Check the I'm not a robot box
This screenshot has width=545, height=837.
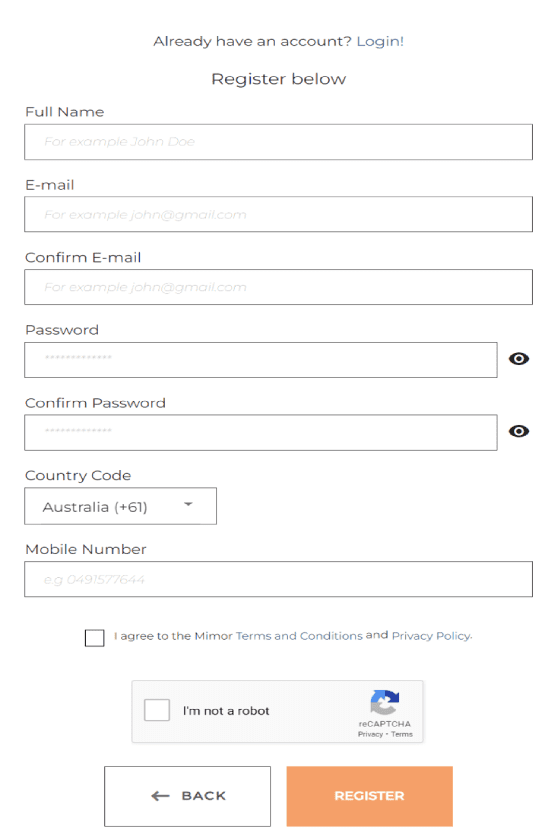click(x=157, y=710)
